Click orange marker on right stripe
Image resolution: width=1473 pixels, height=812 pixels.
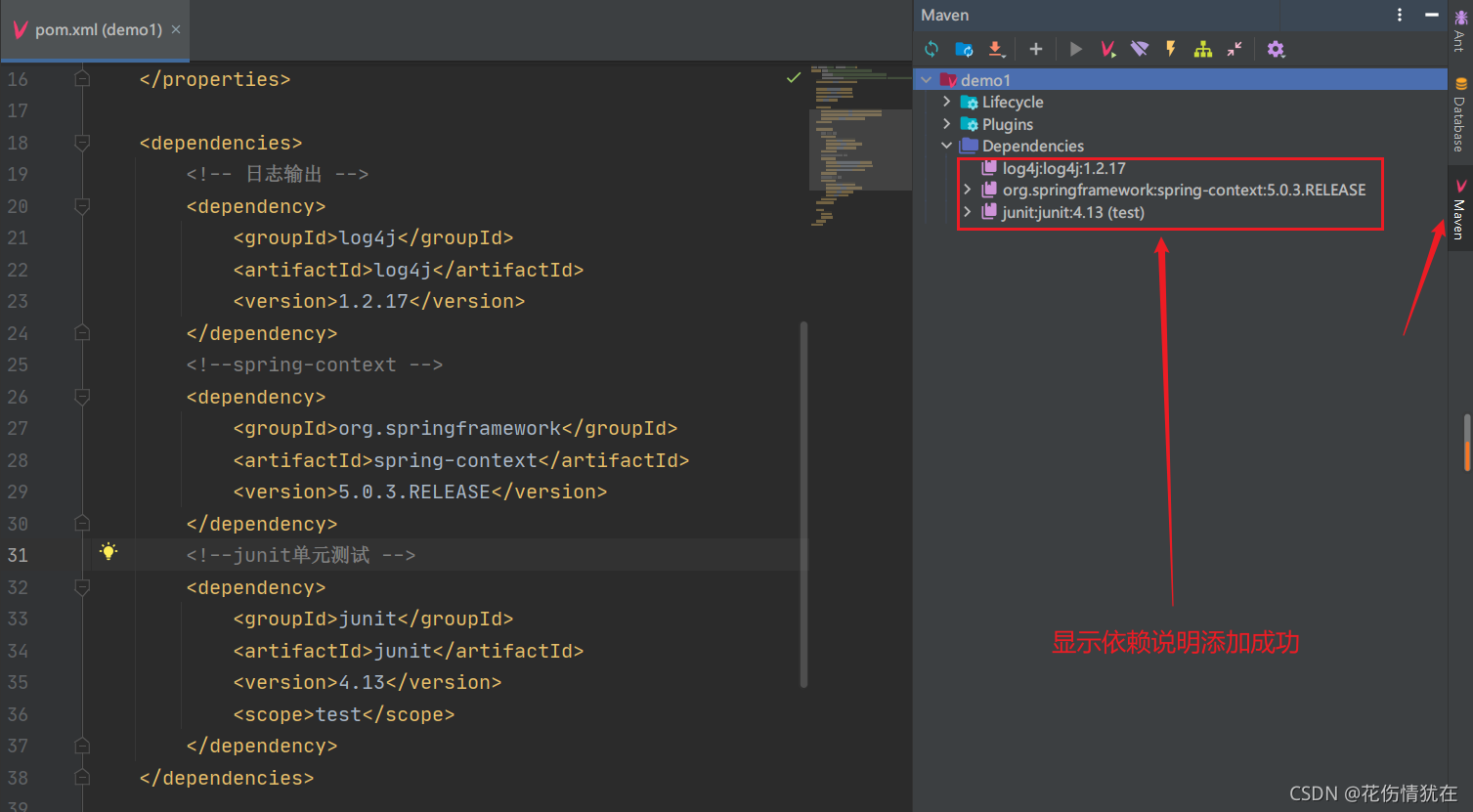point(1467,455)
